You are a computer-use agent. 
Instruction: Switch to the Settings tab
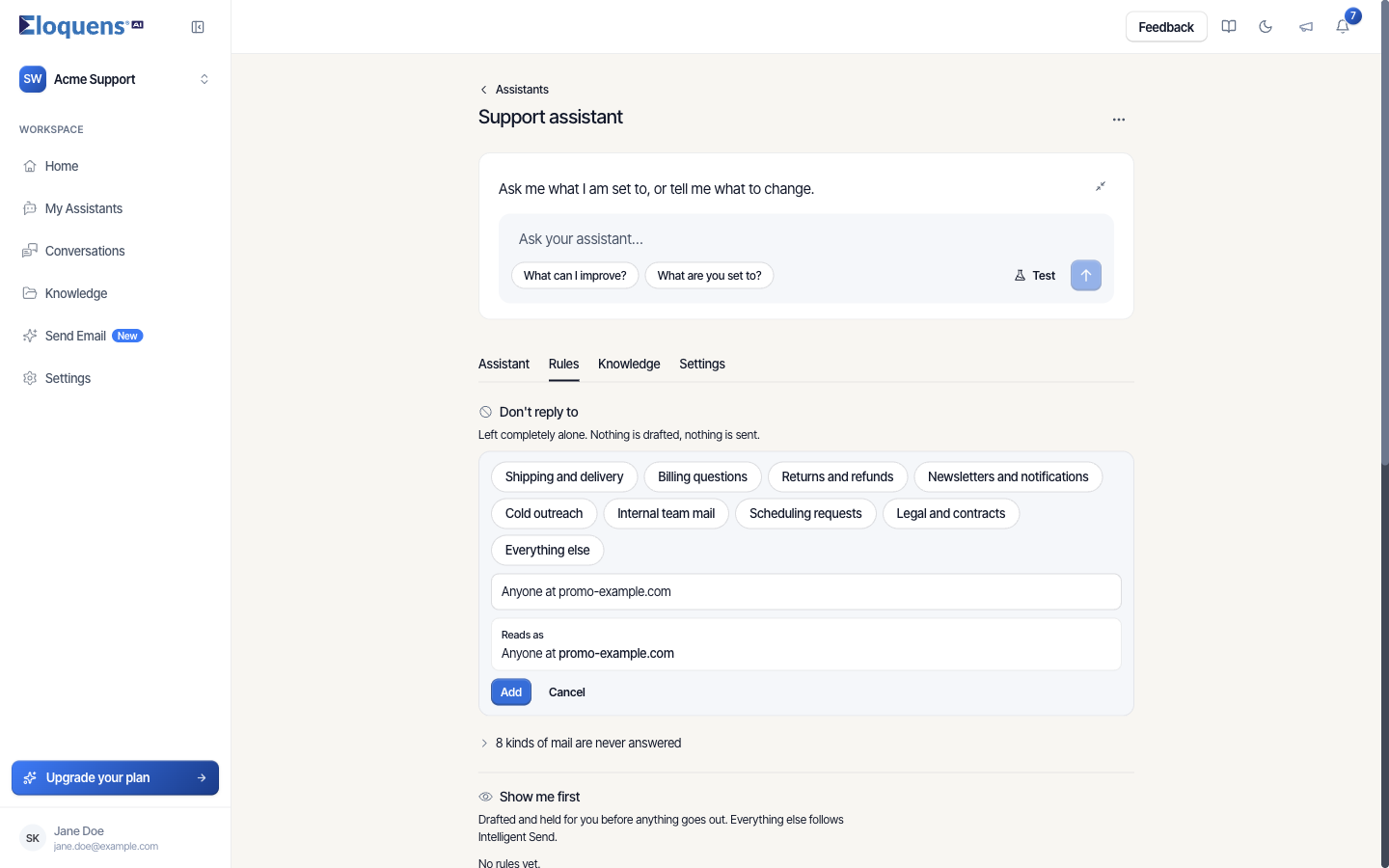[x=702, y=364]
